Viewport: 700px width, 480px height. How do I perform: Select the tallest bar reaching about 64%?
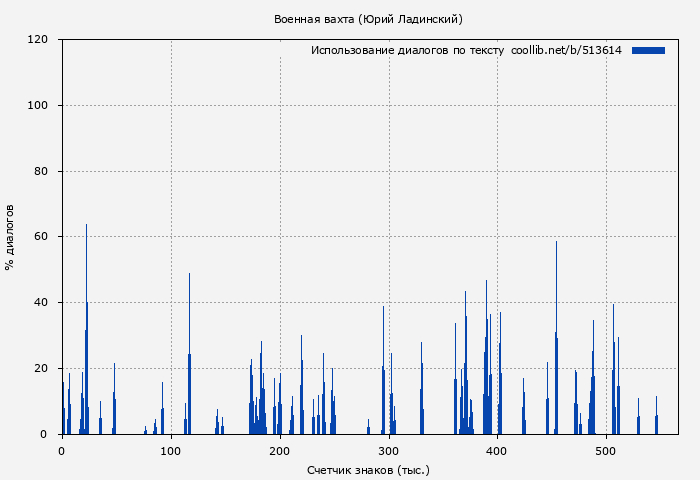tap(86, 330)
